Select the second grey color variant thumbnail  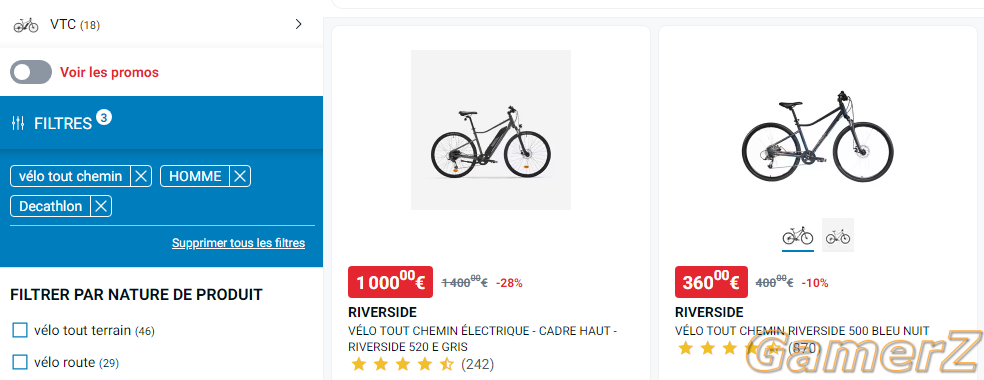pyautogui.click(x=838, y=235)
